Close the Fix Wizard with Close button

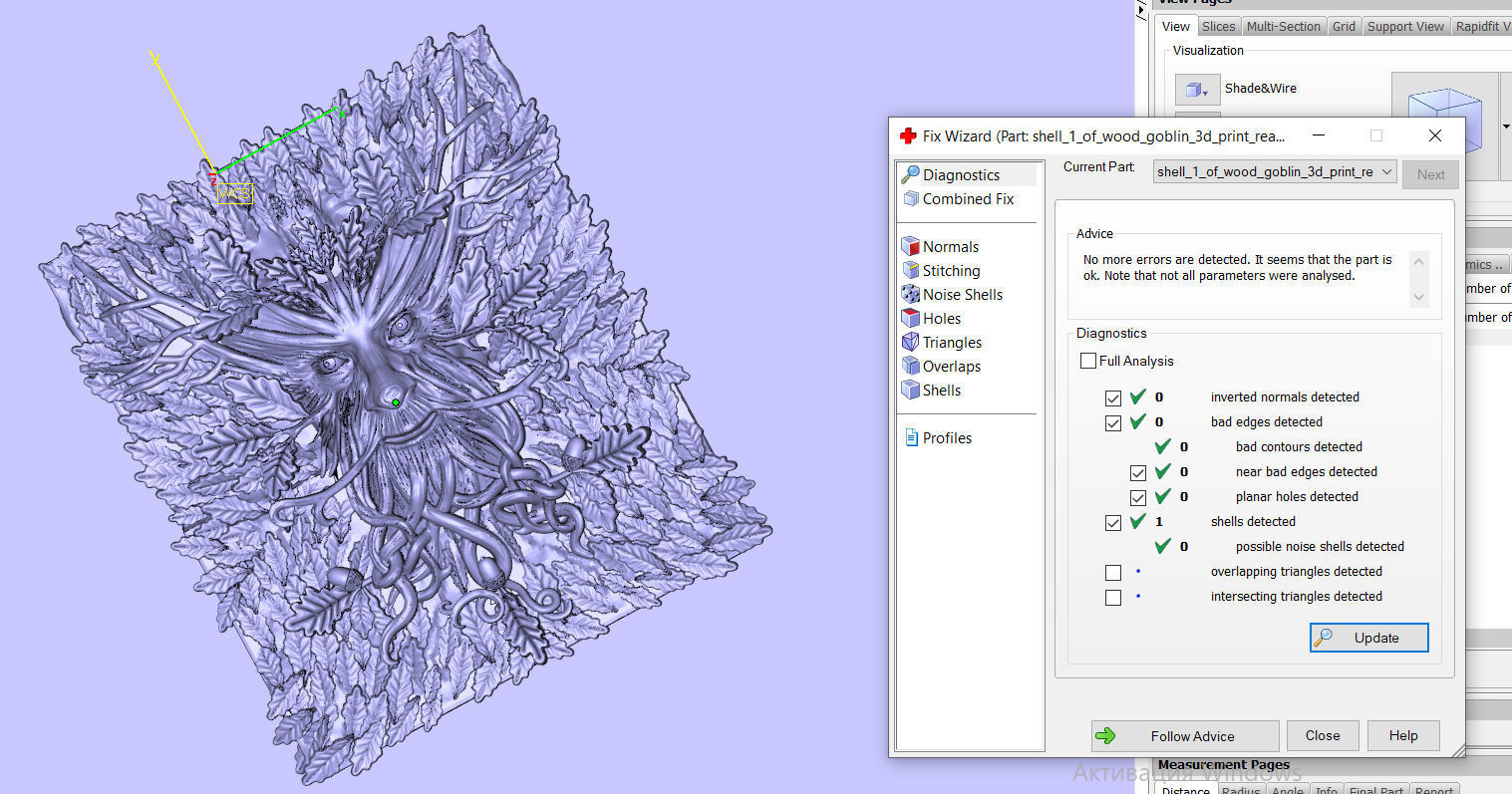1323,735
